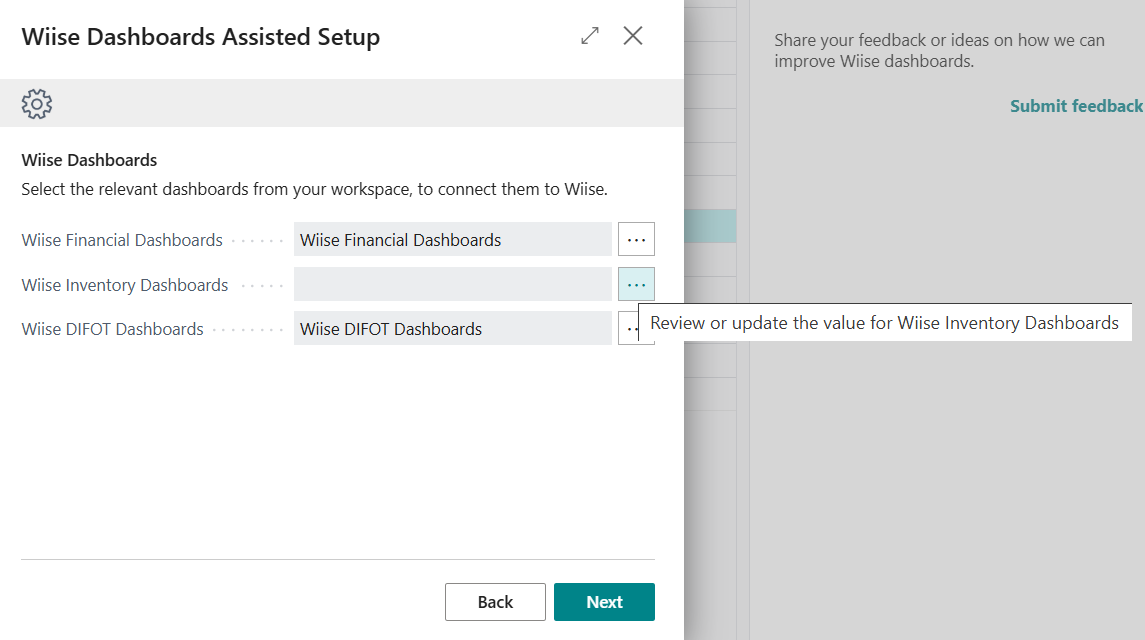1145x640 pixels.
Task: Click the Wiise DIFOT Dashboards input field
Action: (453, 329)
